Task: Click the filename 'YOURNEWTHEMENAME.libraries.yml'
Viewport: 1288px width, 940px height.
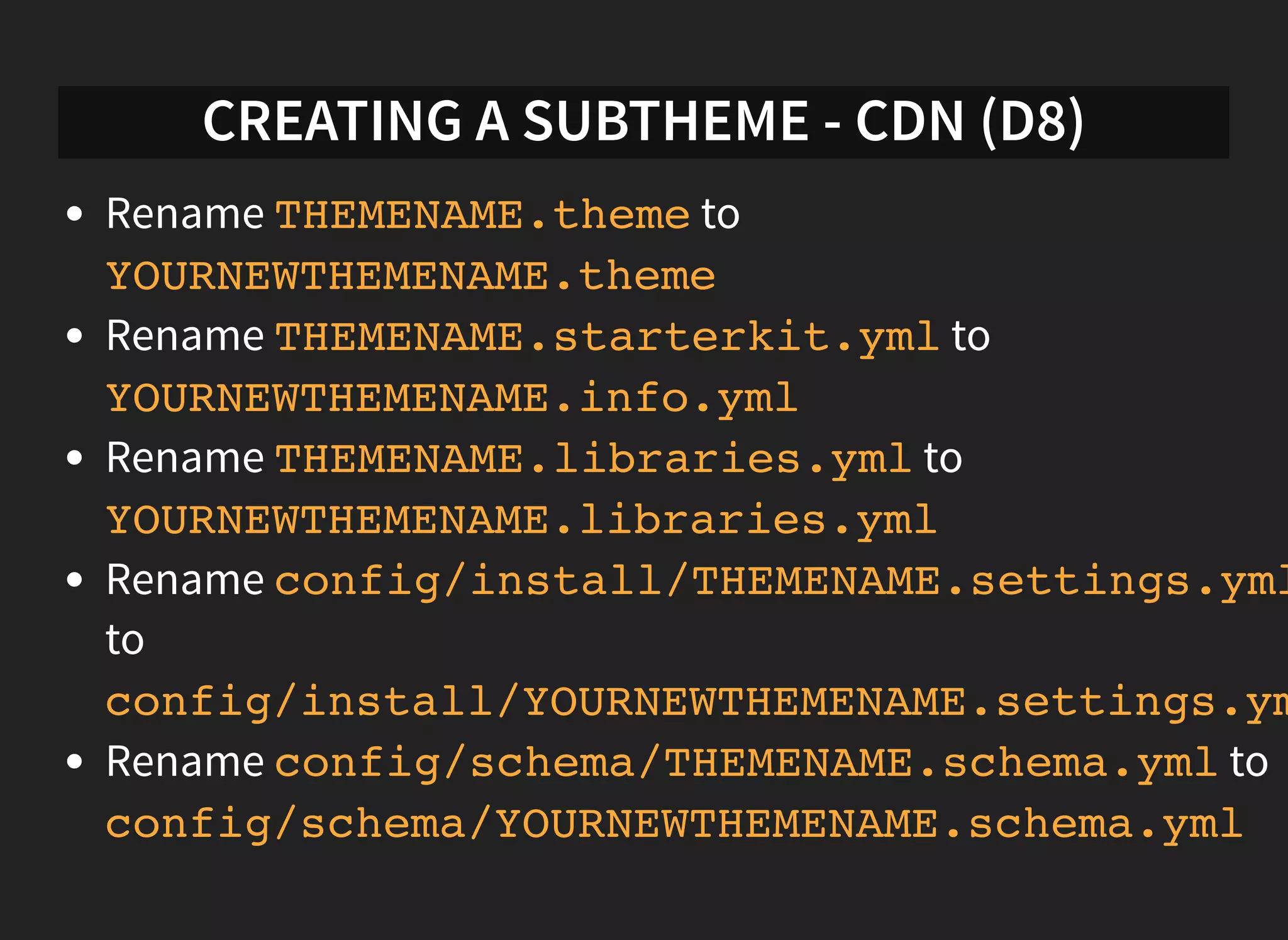Action: pos(522,522)
